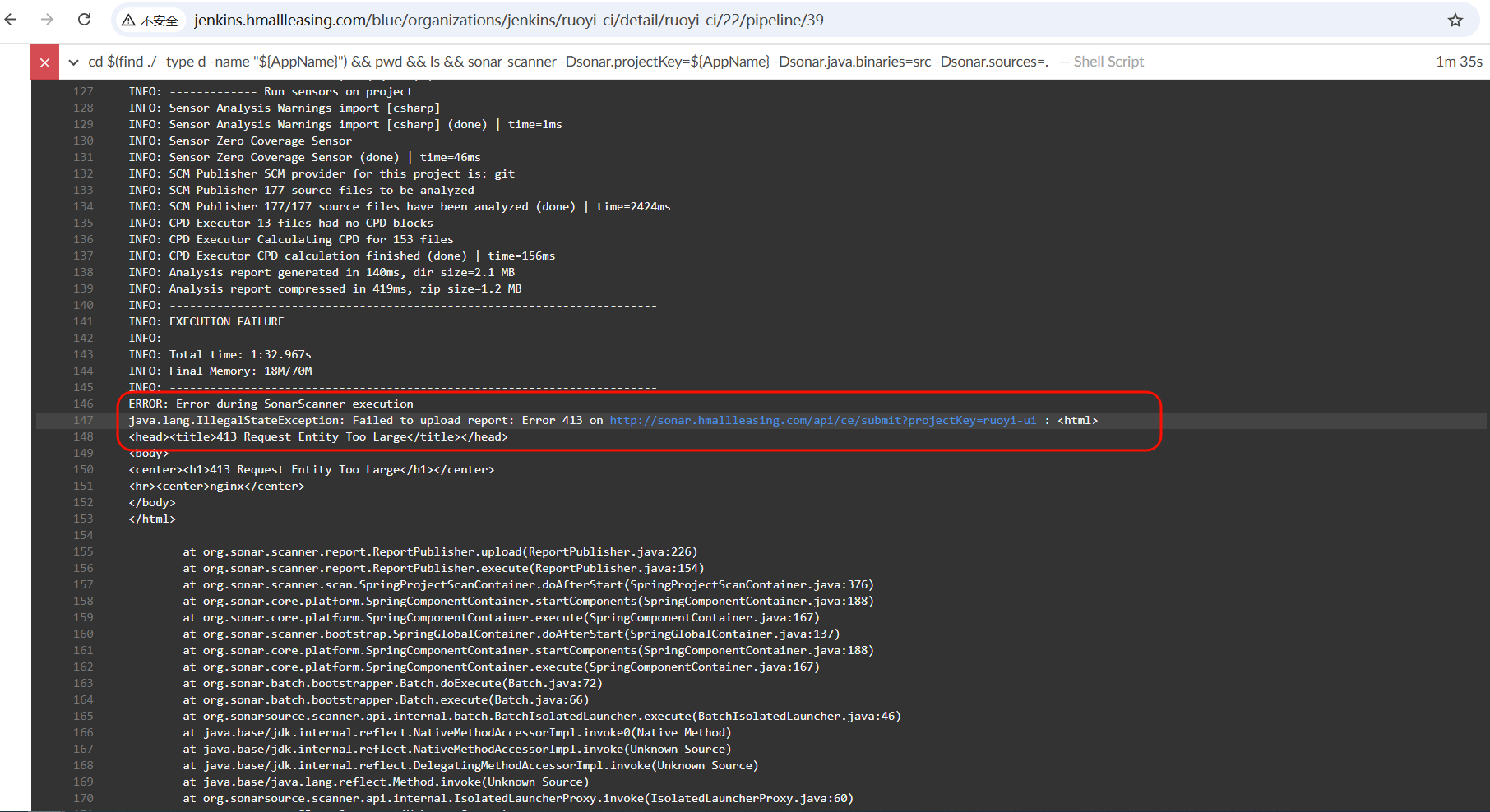1490x812 pixels.
Task: Click log line number 134
Action: click(x=83, y=206)
